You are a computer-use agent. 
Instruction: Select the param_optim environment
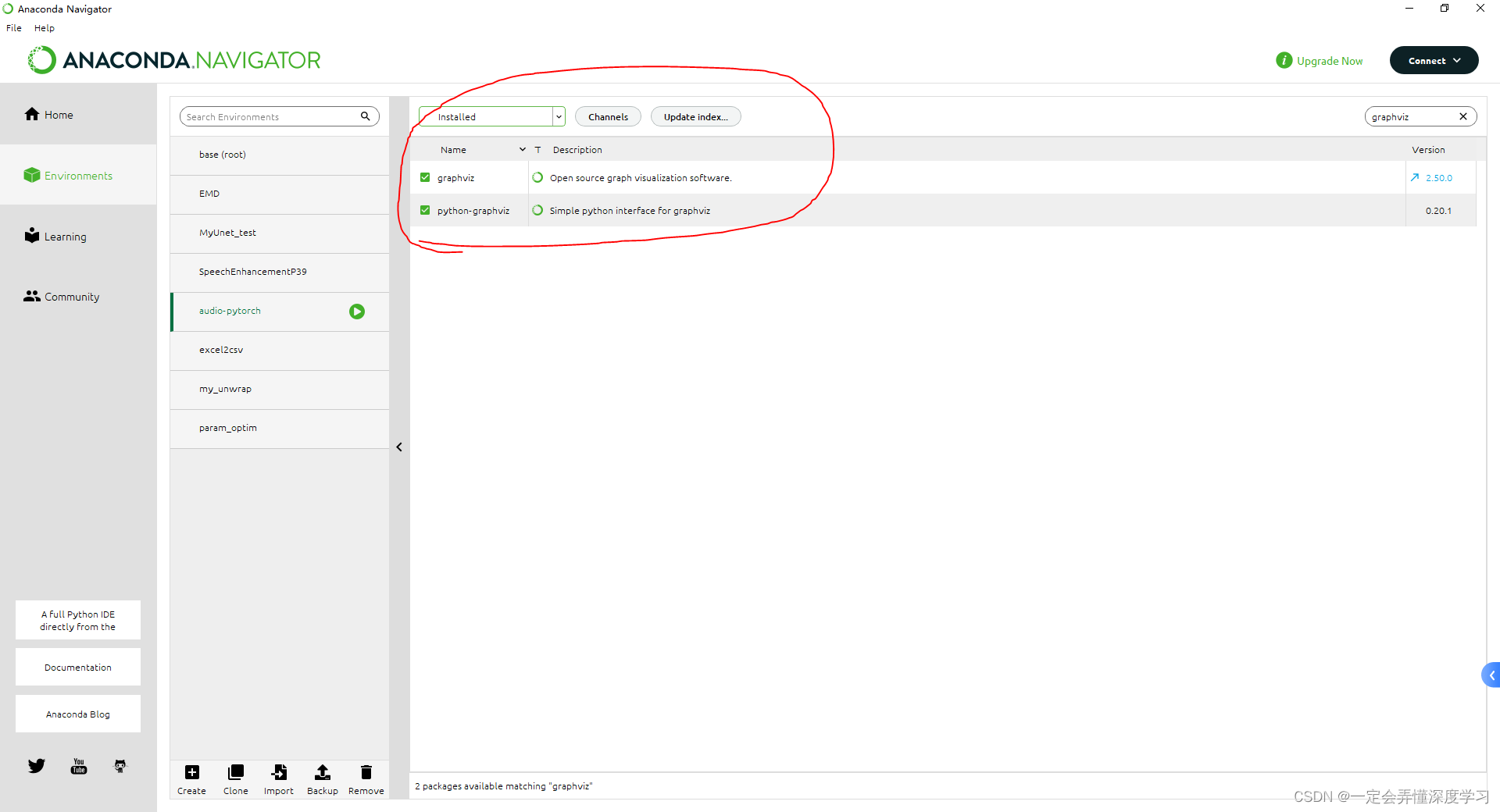coord(280,429)
